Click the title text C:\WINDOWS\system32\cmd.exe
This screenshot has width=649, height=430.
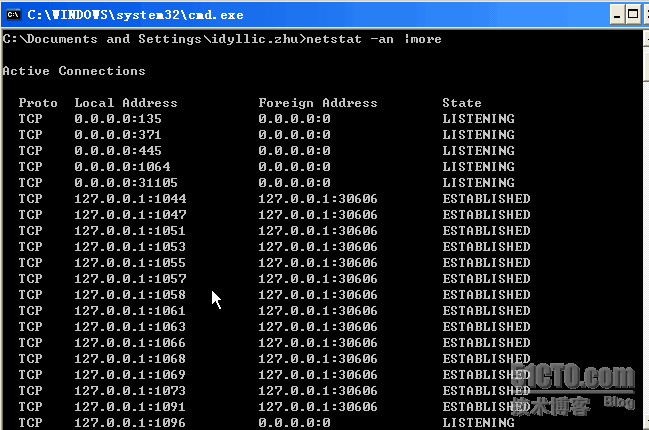tap(135, 15)
